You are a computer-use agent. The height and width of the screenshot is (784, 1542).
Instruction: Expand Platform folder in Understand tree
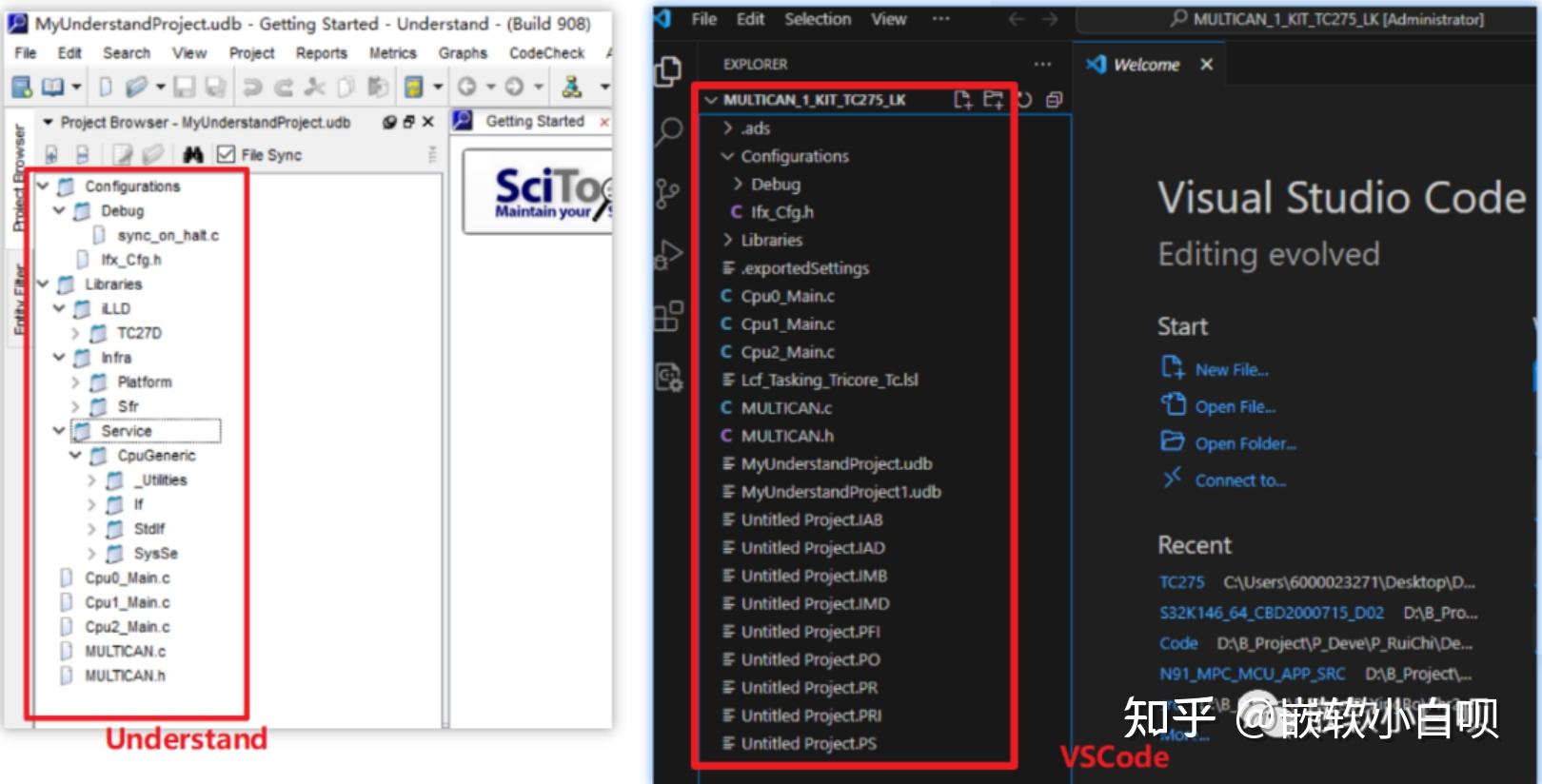point(75,382)
